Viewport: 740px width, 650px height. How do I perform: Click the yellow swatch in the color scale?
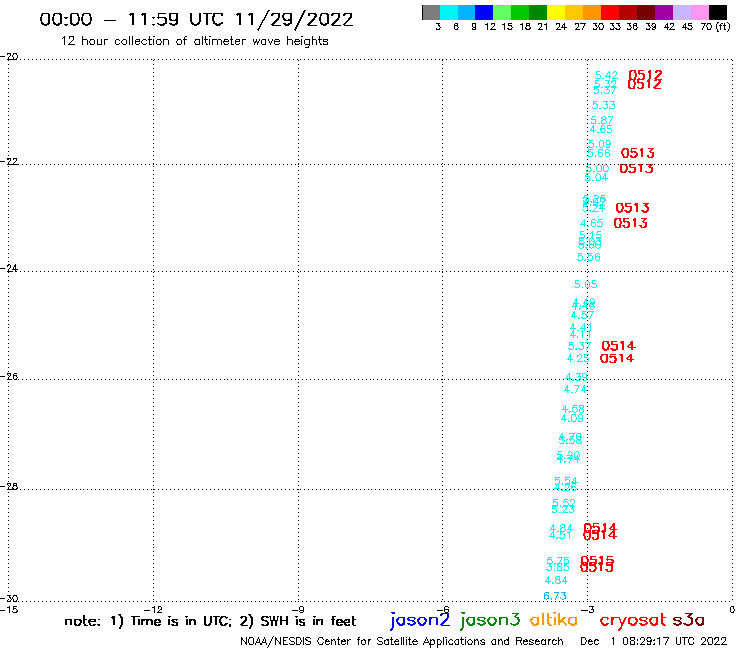coord(556,12)
